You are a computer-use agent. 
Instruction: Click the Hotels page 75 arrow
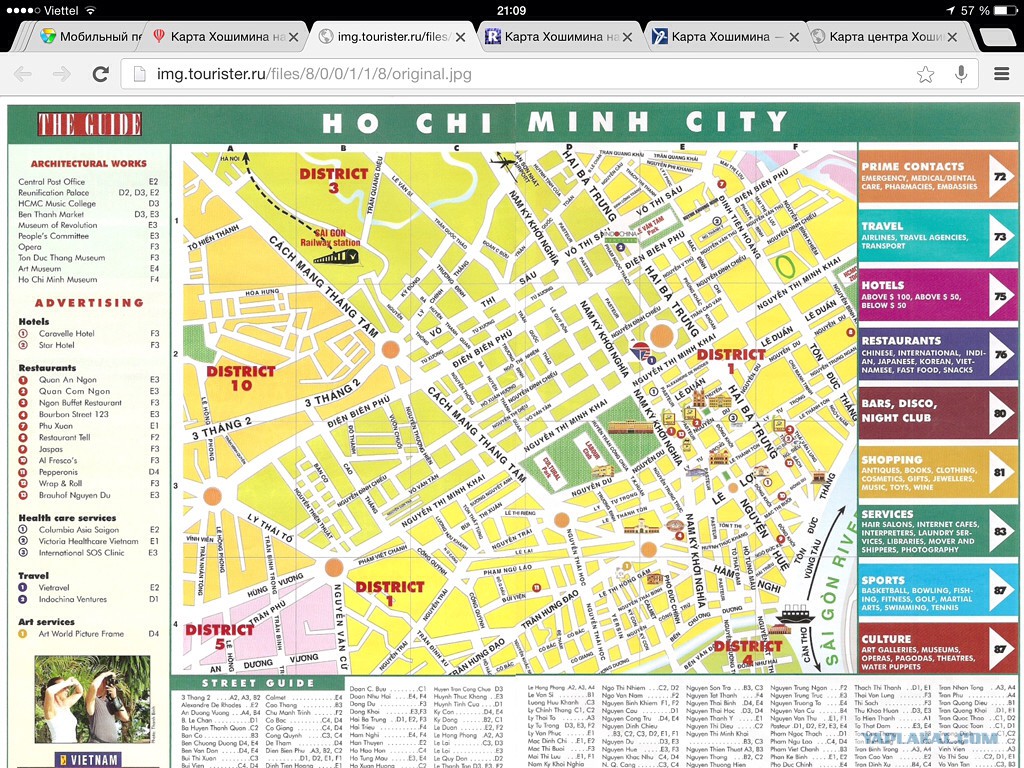[1001, 295]
